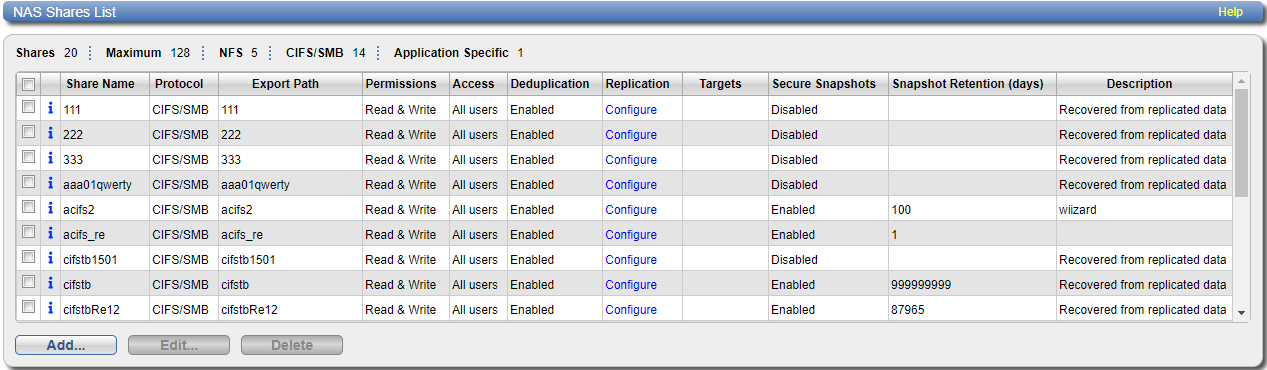Check the box for share cifstb
This screenshot has width=1267, height=370.
click(x=29, y=282)
